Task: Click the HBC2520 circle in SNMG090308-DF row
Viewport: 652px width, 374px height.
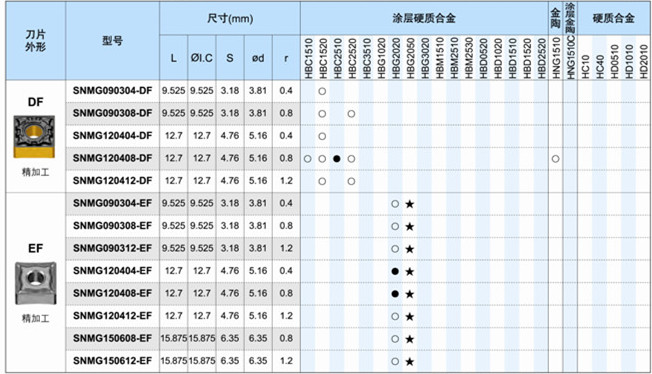Action: click(x=351, y=114)
